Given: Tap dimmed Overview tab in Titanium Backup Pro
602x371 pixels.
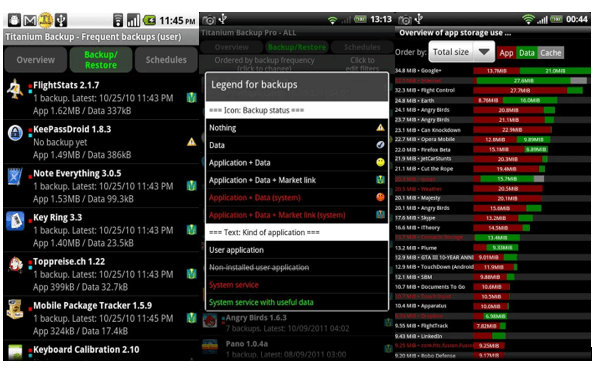Looking at the screenshot, I should (x=232, y=47).
